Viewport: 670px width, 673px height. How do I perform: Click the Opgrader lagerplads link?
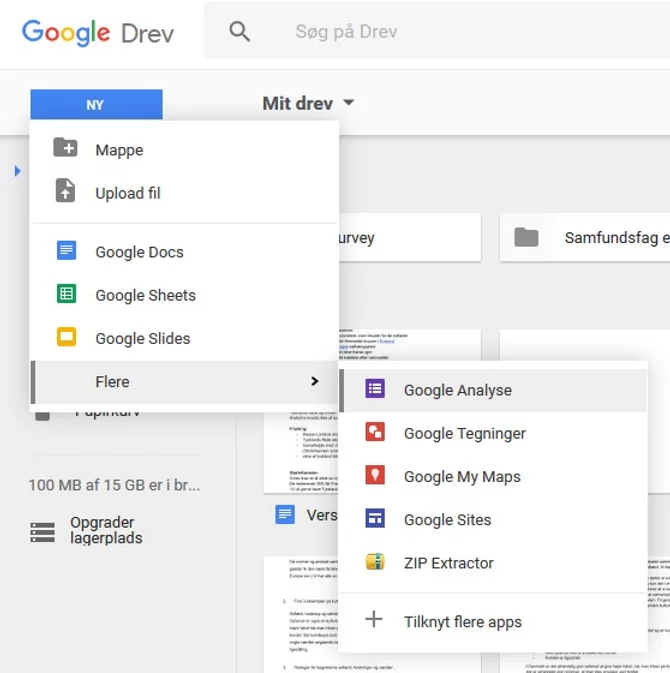[x=106, y=530]
